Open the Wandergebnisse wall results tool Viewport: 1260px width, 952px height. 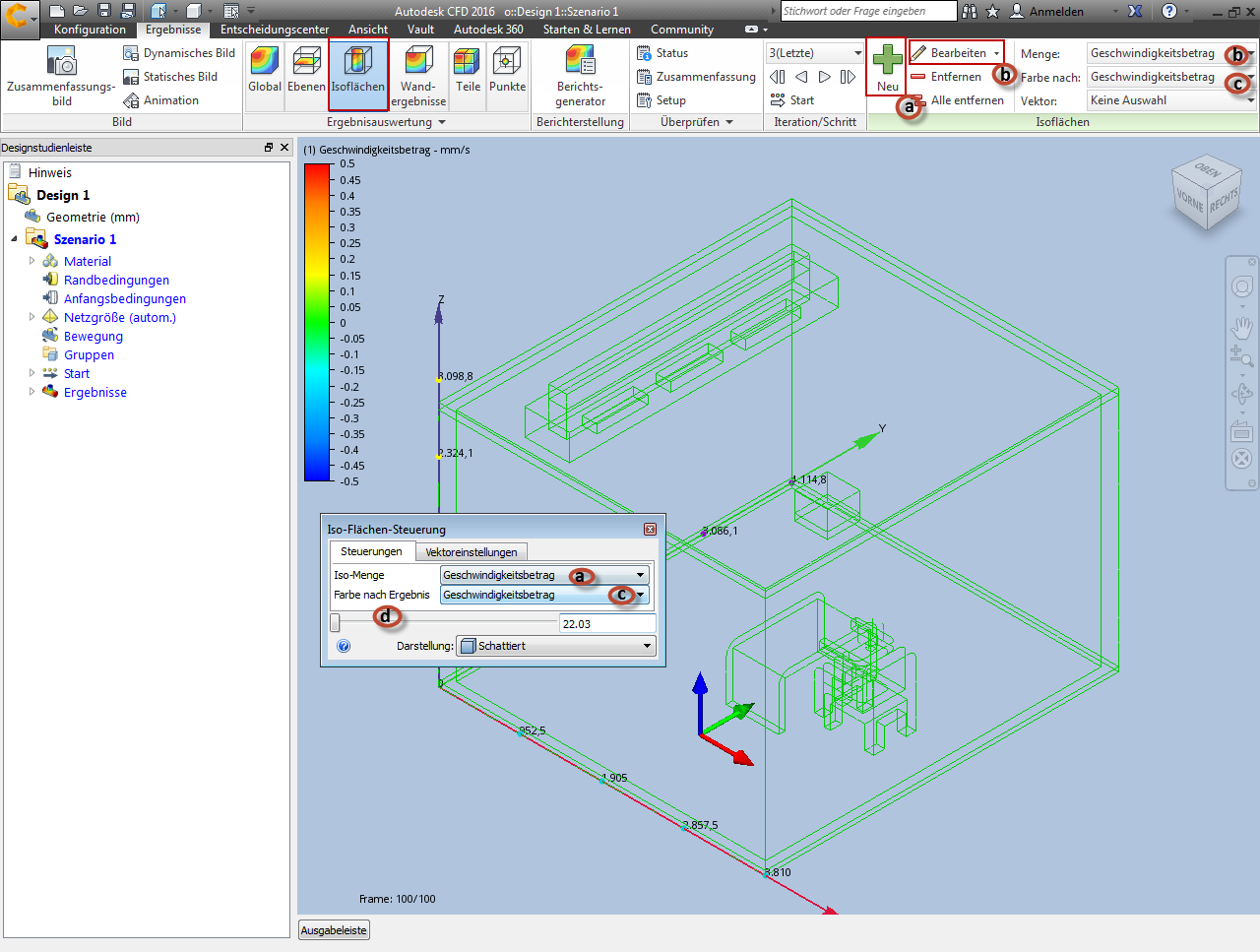click(x=418, y=76)
